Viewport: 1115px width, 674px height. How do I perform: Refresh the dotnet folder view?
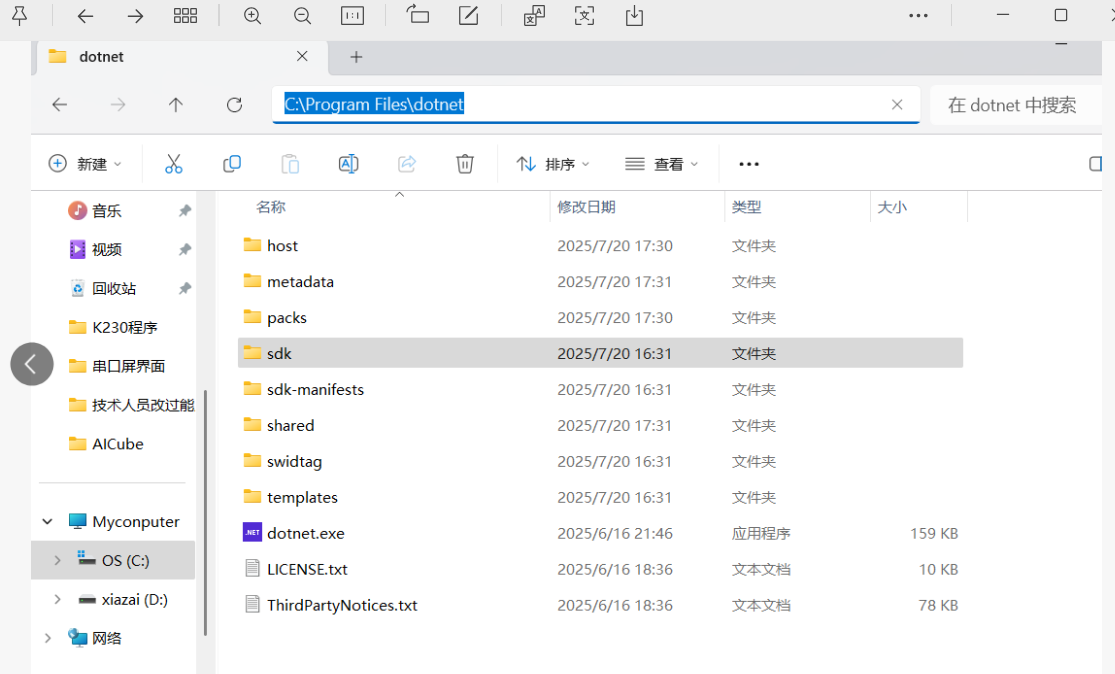point(234,105)
